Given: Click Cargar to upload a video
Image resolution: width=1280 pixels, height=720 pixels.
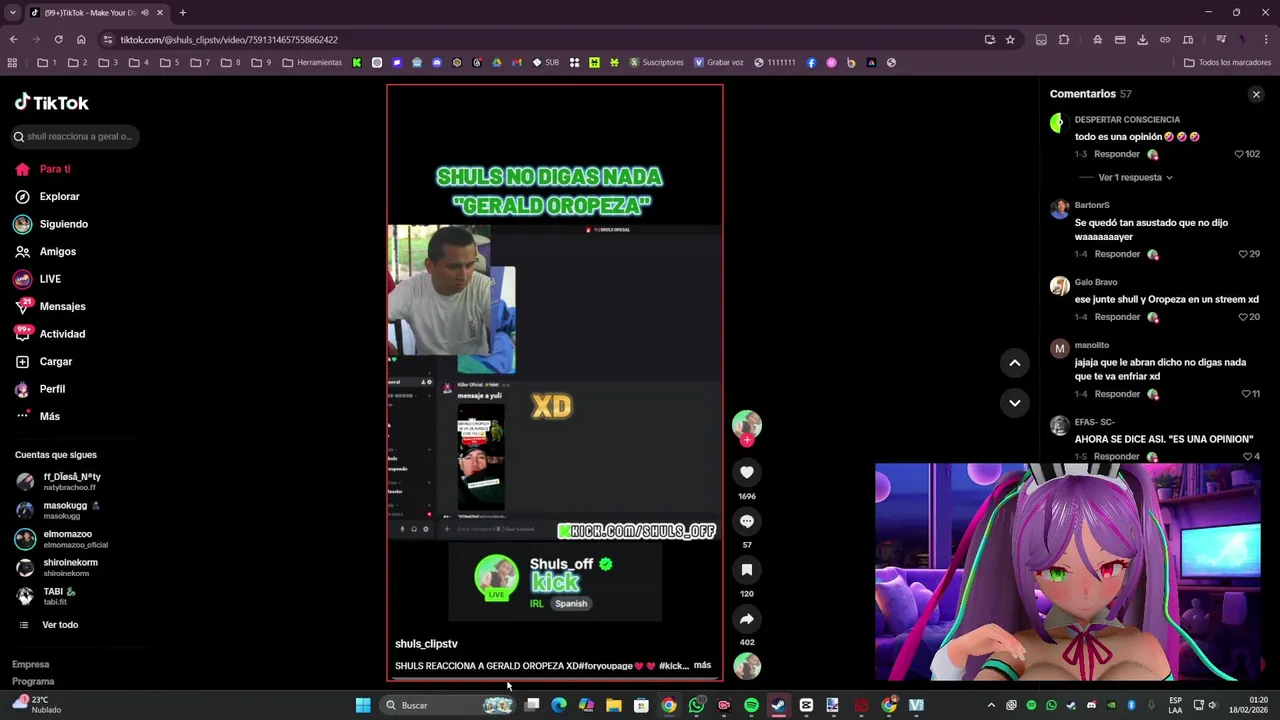Looking at the screenshot, I should click(x=55, y=362).
